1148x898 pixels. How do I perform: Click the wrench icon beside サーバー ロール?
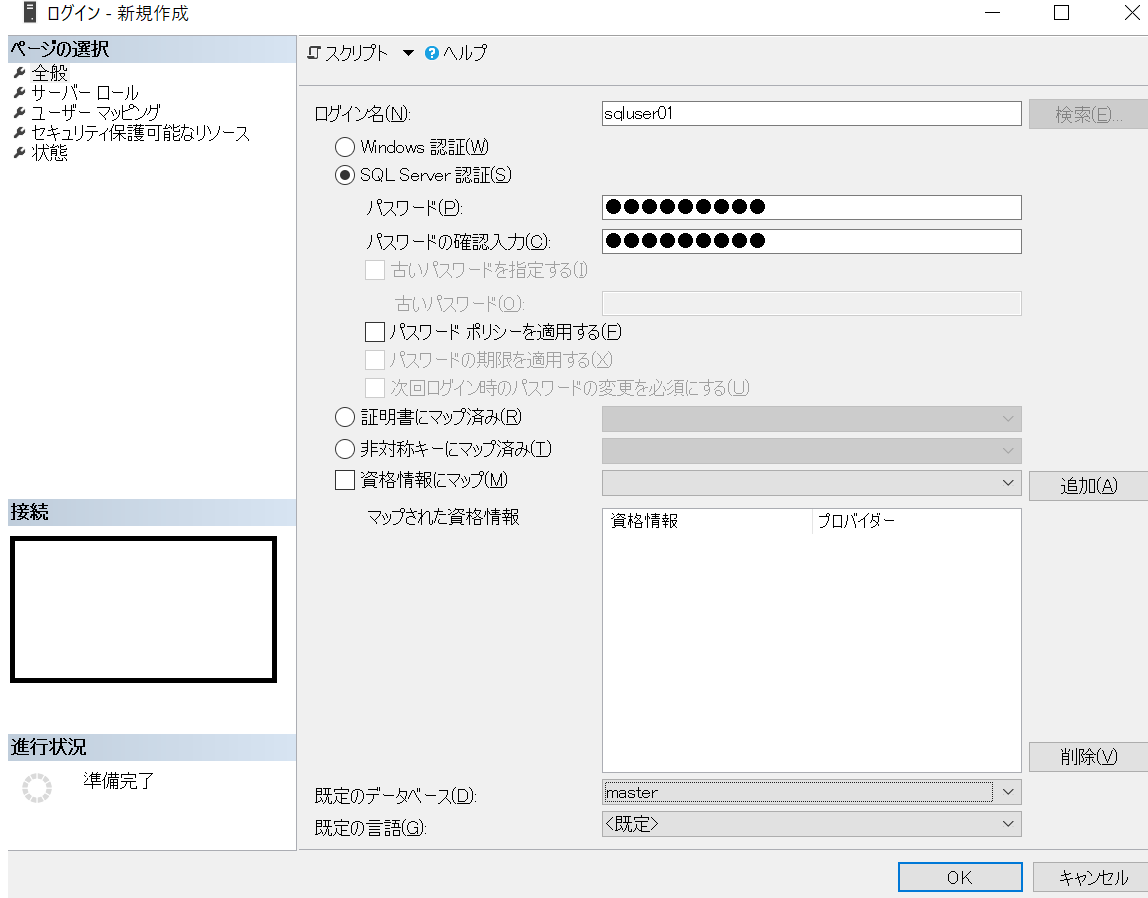(x=18, y=91)
